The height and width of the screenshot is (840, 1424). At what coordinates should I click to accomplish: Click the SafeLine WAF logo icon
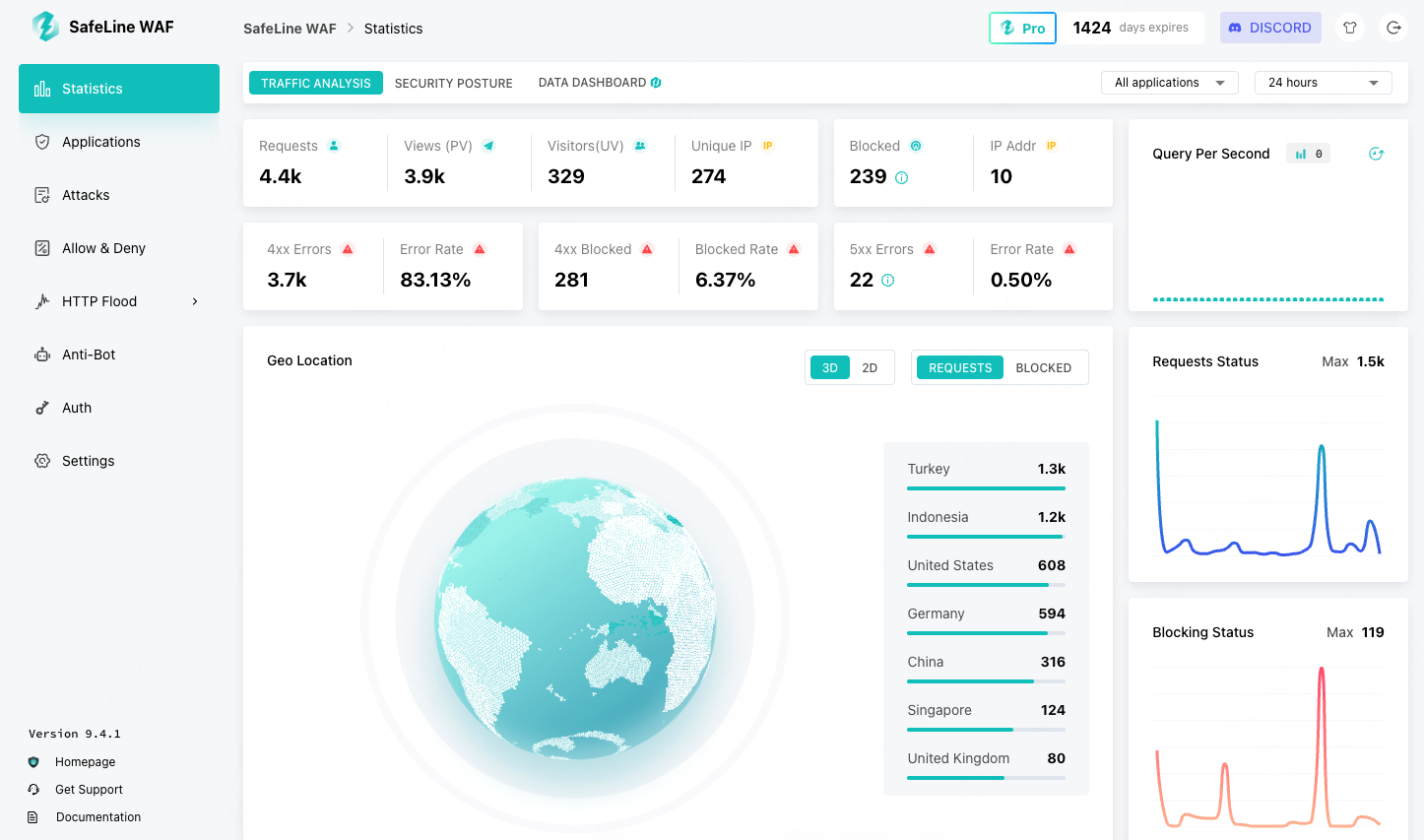click(45, 27)
